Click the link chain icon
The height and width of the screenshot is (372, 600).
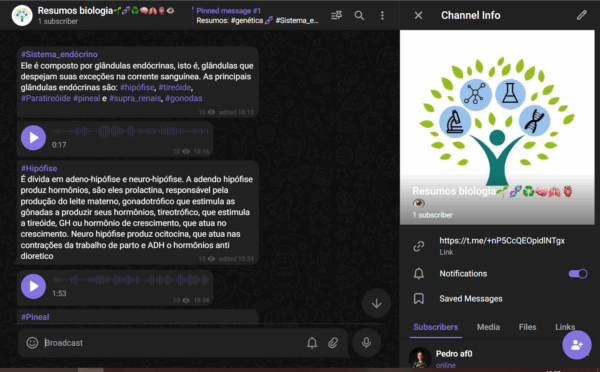pos(419,246)
